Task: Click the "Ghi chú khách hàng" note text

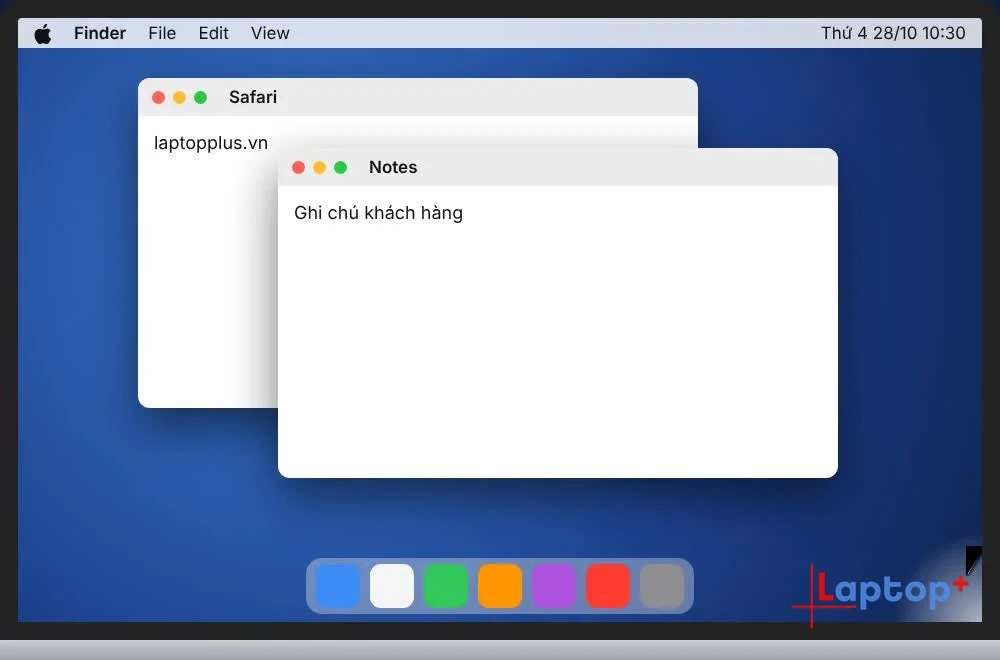Action: (x=378, y=213)
